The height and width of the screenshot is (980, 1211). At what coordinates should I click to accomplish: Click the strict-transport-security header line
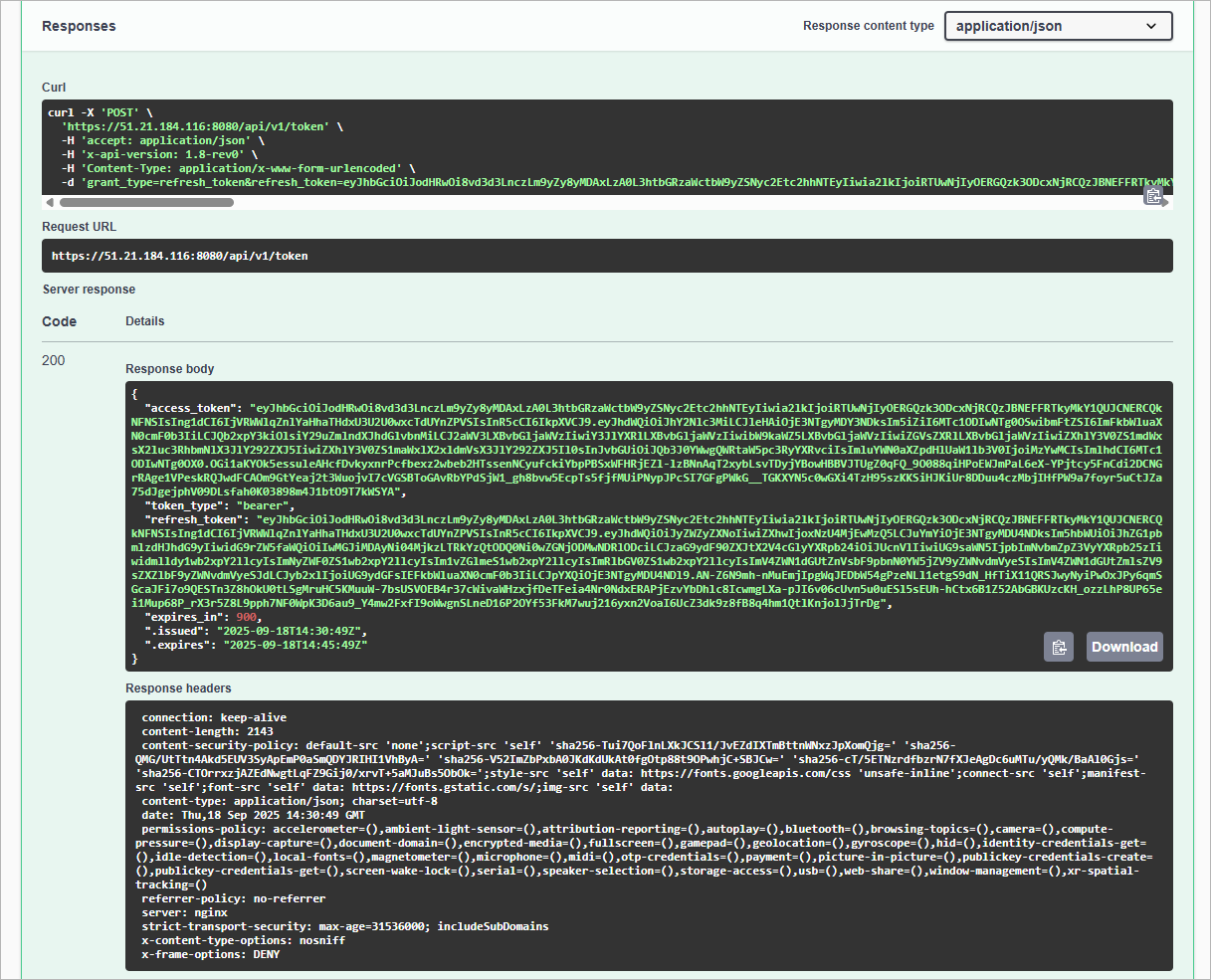click(x=344, y=926)
